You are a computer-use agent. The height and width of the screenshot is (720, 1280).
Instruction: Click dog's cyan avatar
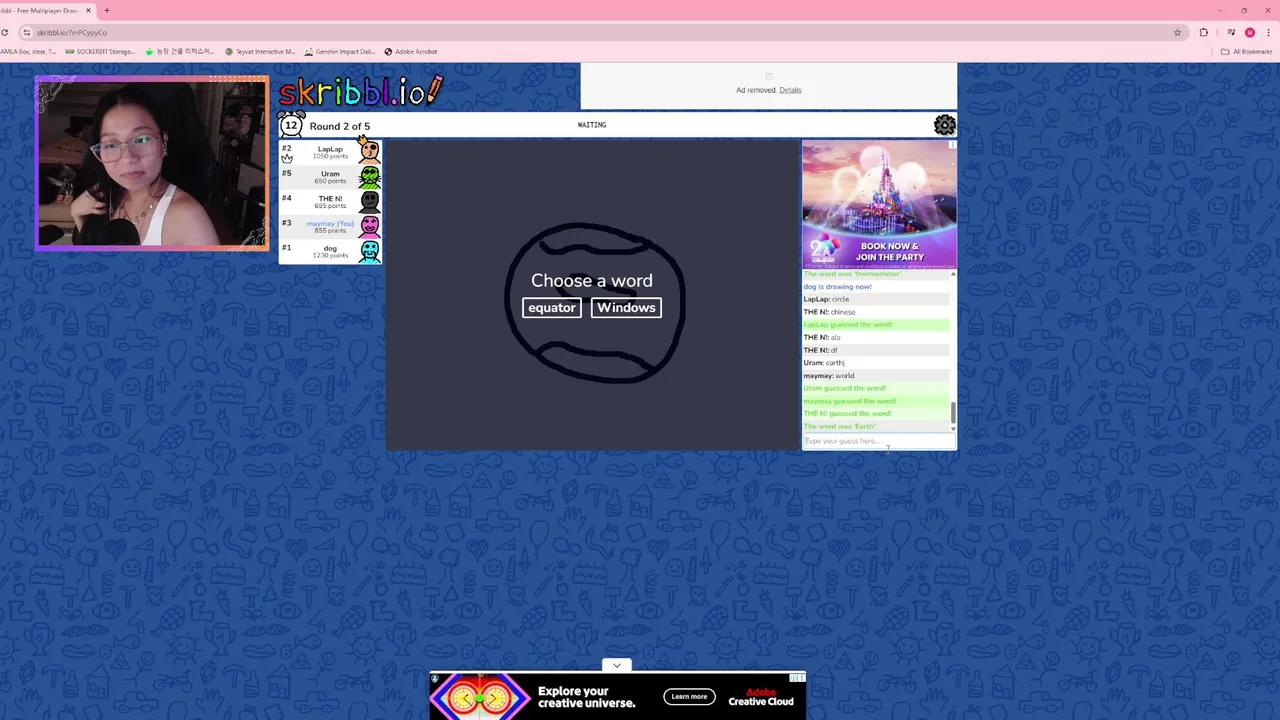coord(370,252)
